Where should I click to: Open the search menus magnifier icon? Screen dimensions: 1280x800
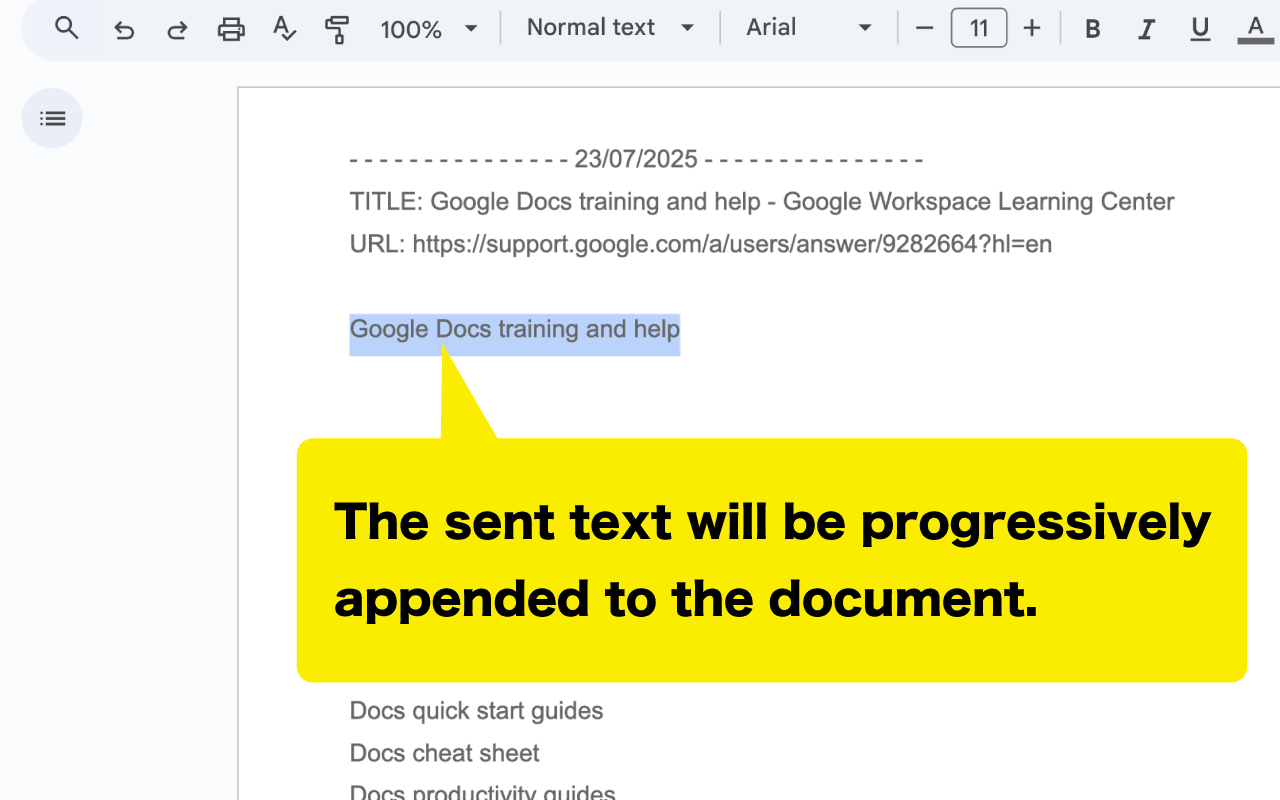[67, 28]
